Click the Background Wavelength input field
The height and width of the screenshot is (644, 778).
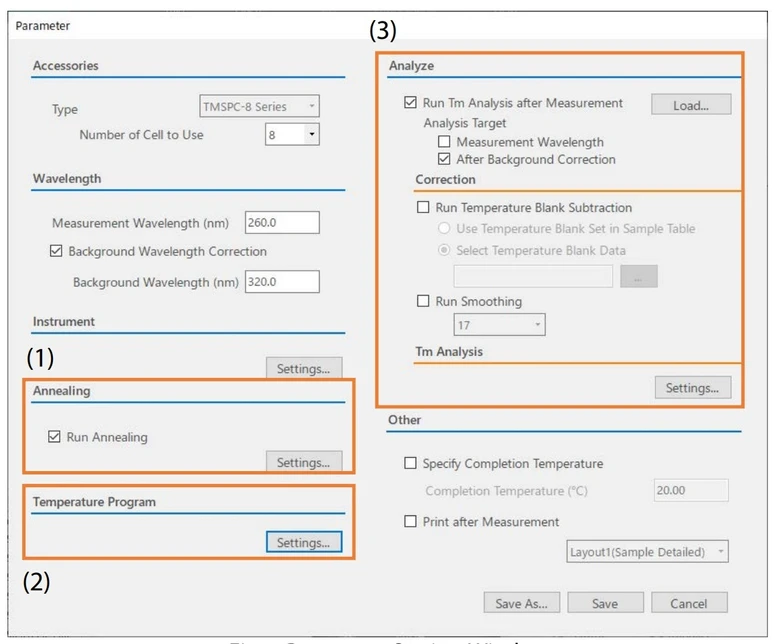coord(281,282)
